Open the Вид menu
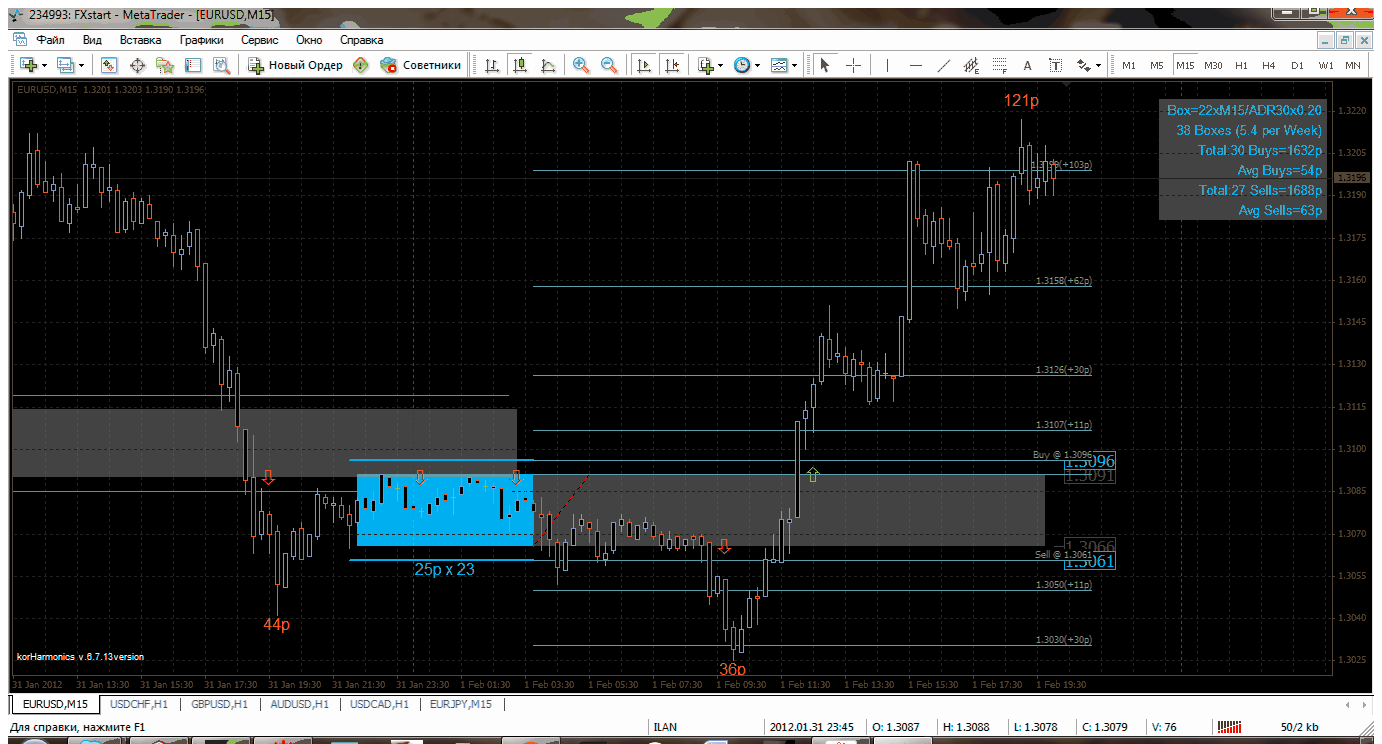 93,40
